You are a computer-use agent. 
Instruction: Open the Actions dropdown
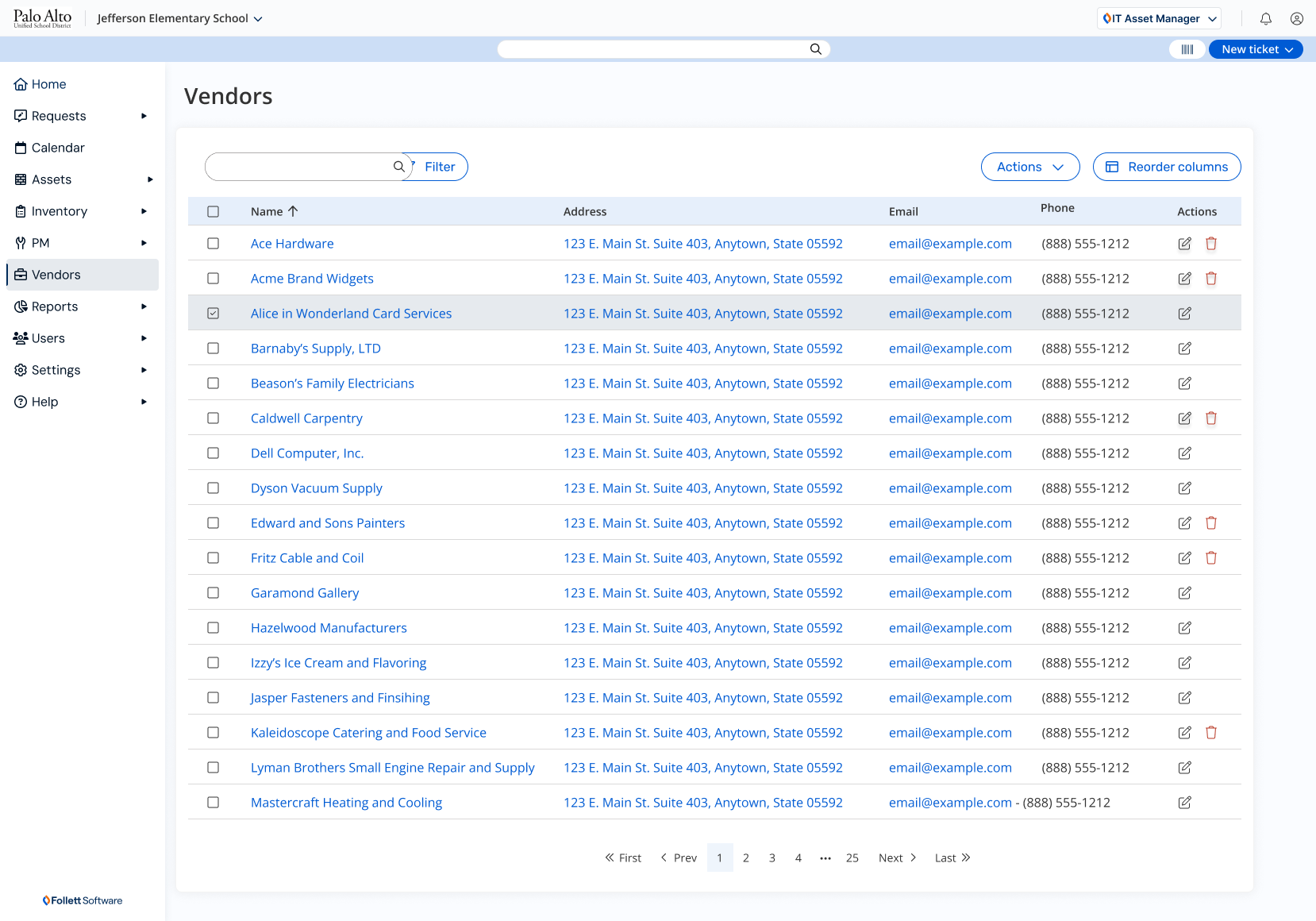tap(1029, 167)
